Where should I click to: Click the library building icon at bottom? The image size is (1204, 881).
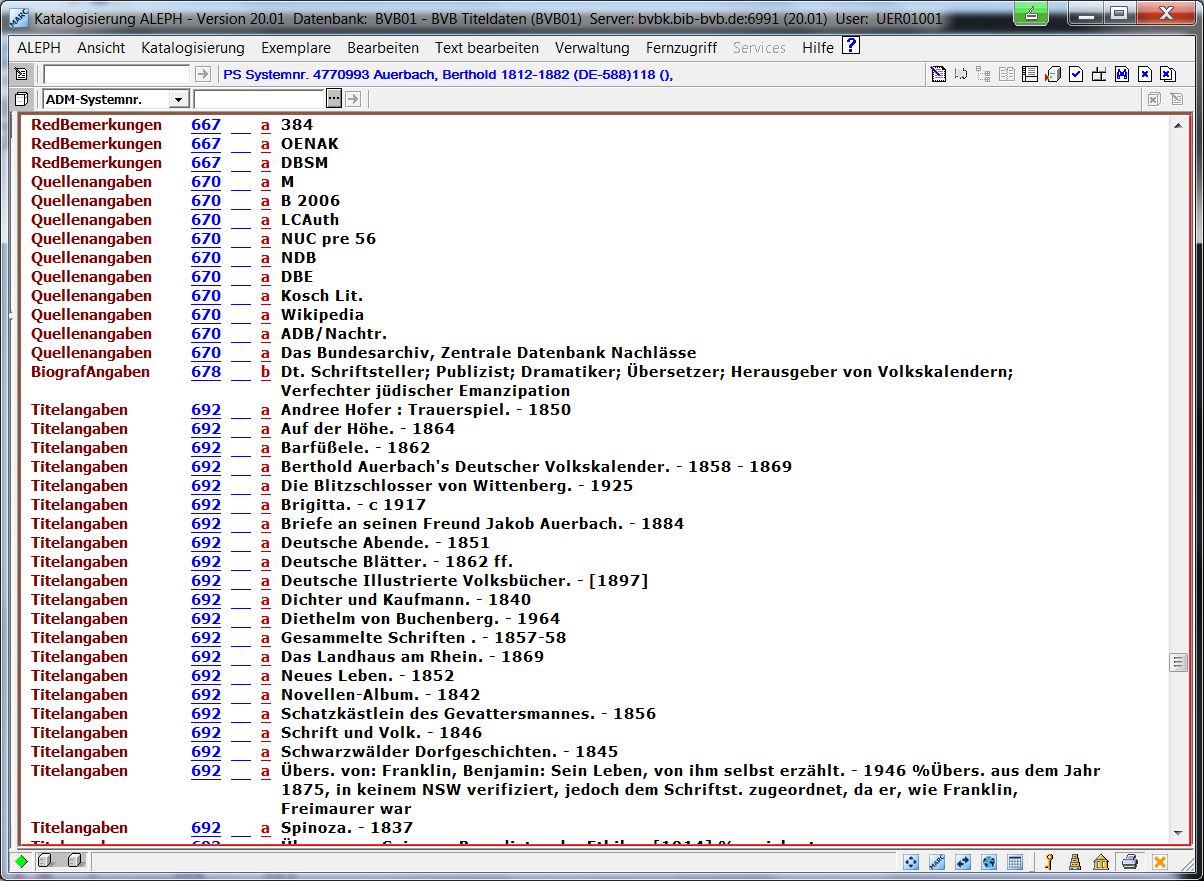pyautogui.click(x=1100, y=862)
